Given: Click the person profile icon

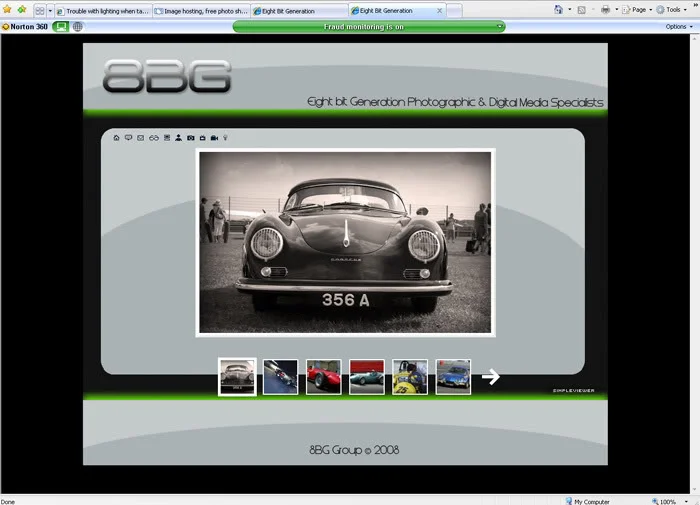Looking at the screenshot, I should (x=179, y=138).
